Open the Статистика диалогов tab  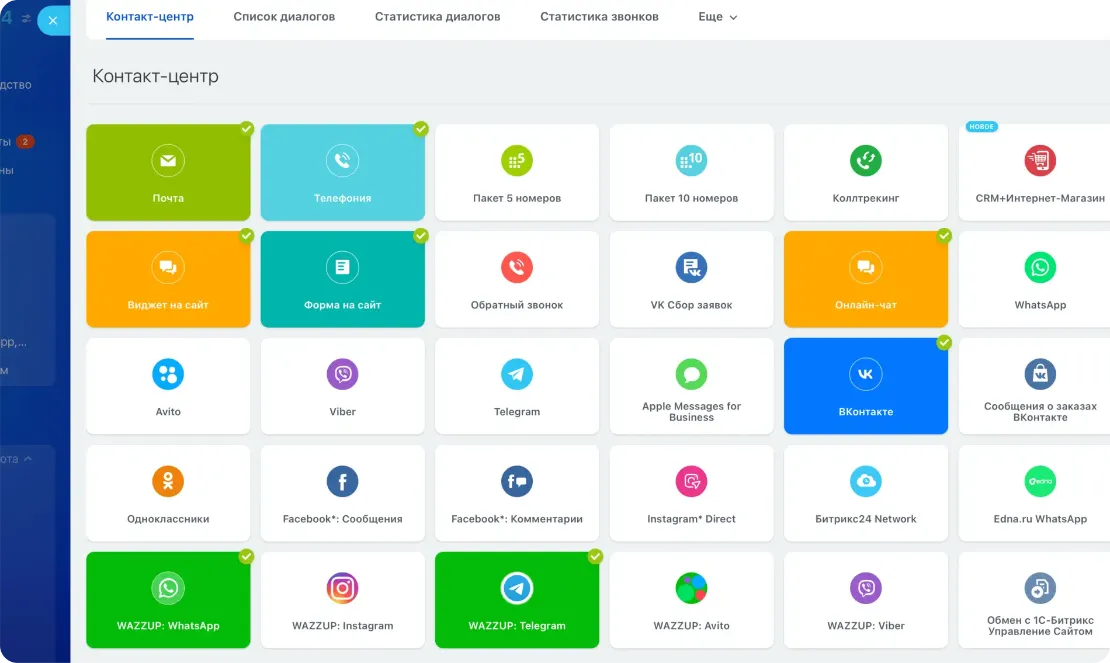437,17
